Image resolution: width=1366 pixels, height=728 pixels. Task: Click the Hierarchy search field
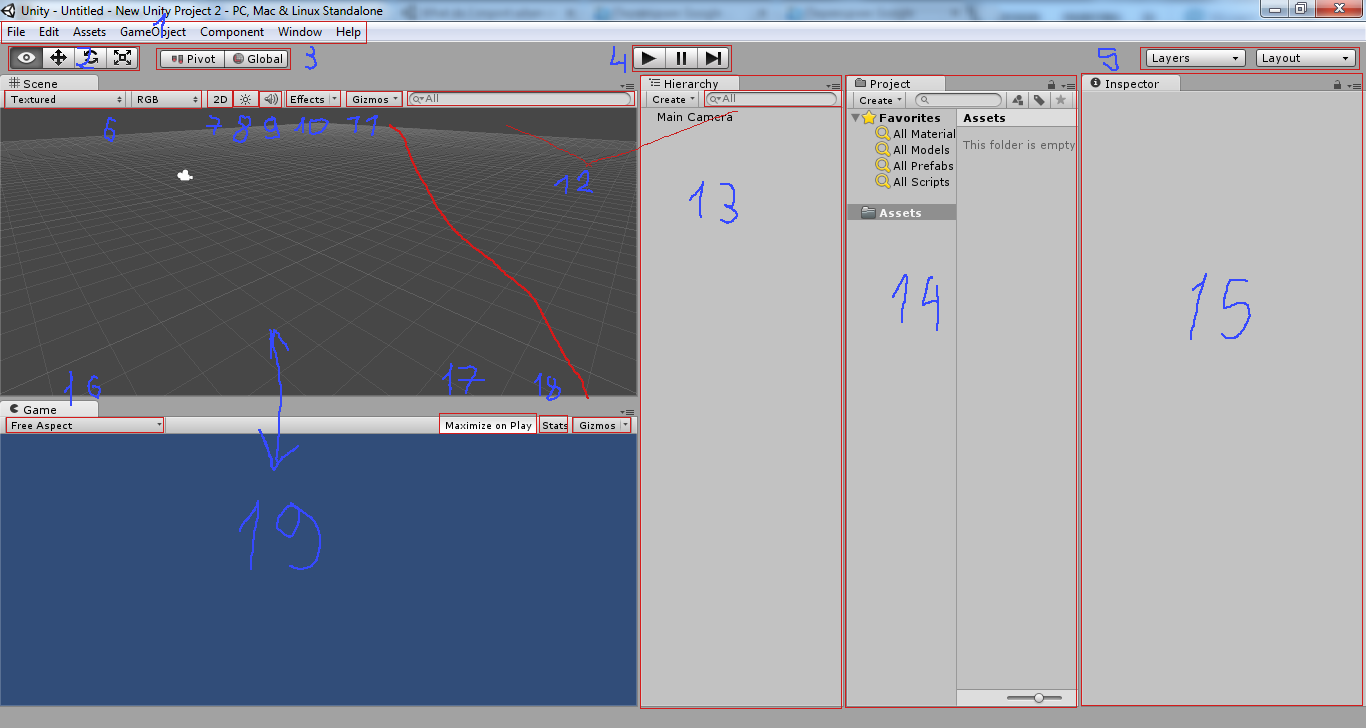[771, 99]
